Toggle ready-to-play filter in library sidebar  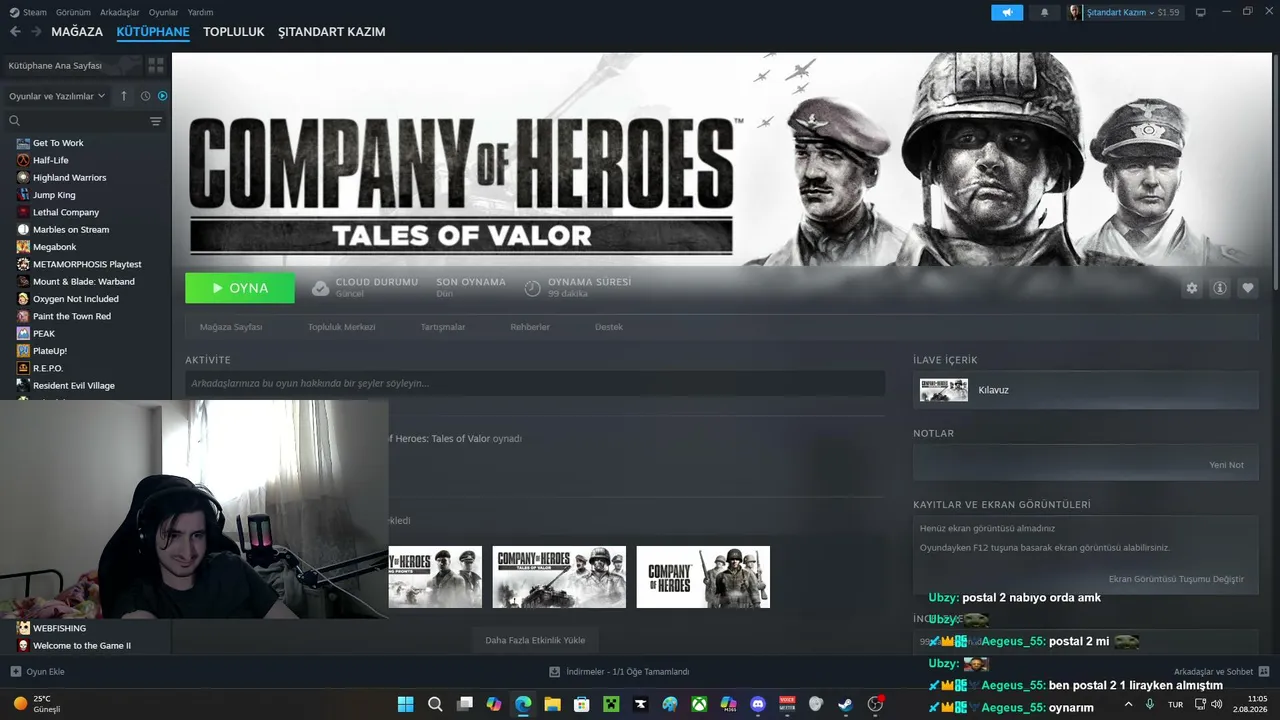click(162, 96)
